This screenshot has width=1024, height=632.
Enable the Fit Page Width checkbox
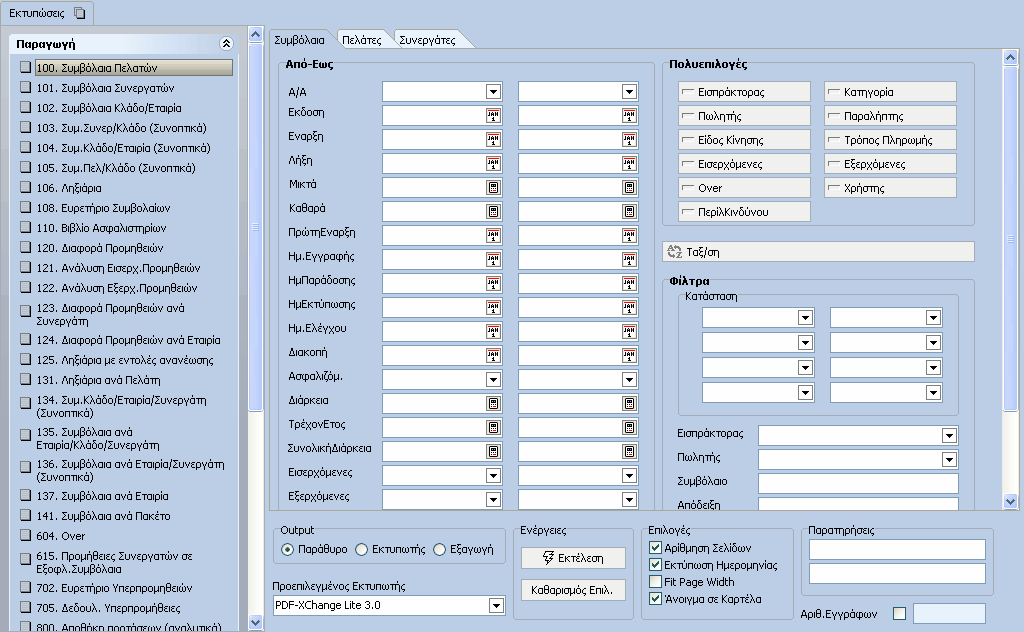tap(656, 582)
